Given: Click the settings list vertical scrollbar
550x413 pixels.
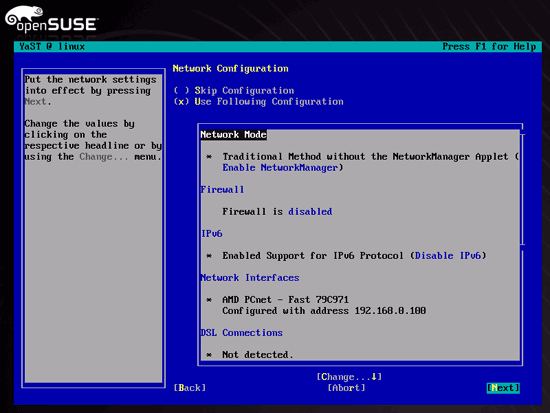Looking at the screenshot, I should click(x=522, y=189).
